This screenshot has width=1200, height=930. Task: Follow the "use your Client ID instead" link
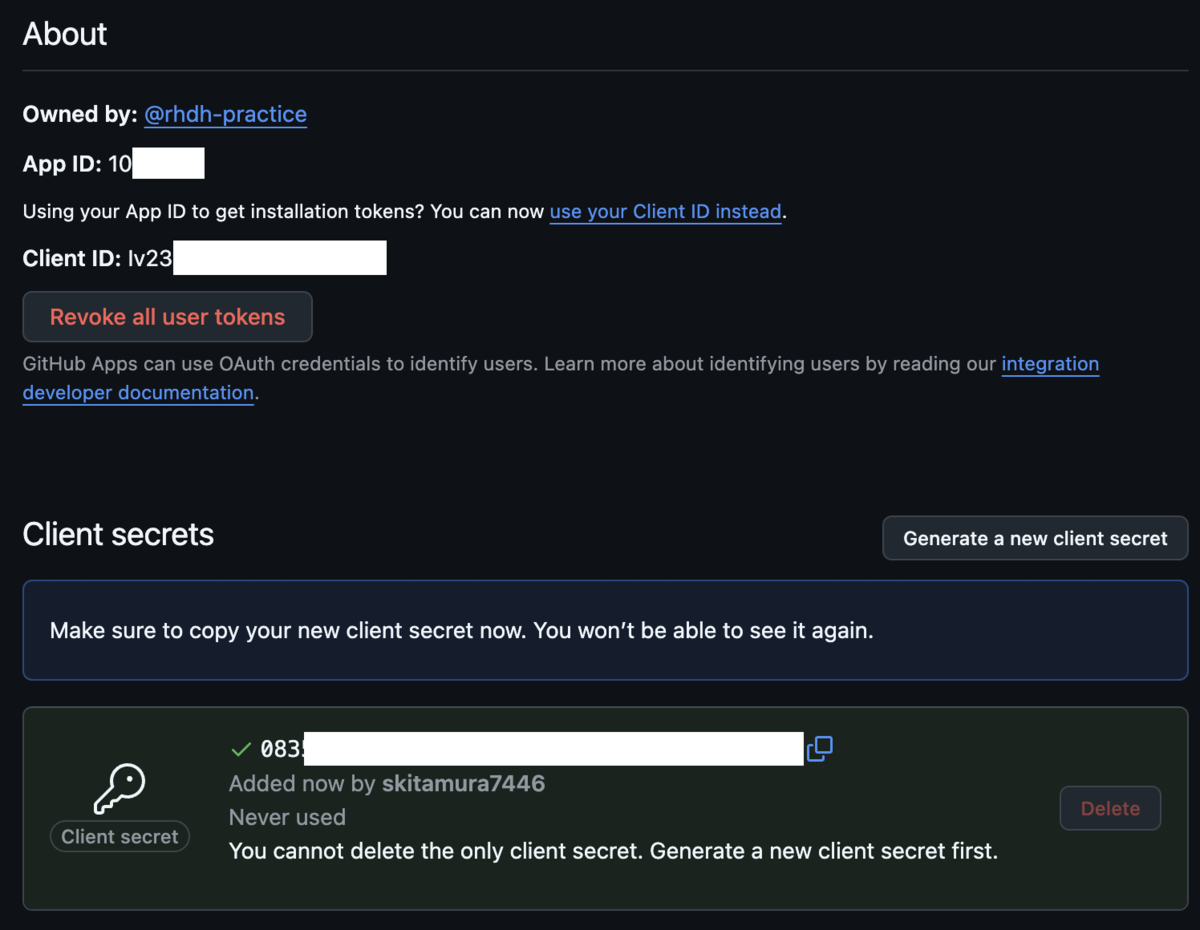[665, 212]
